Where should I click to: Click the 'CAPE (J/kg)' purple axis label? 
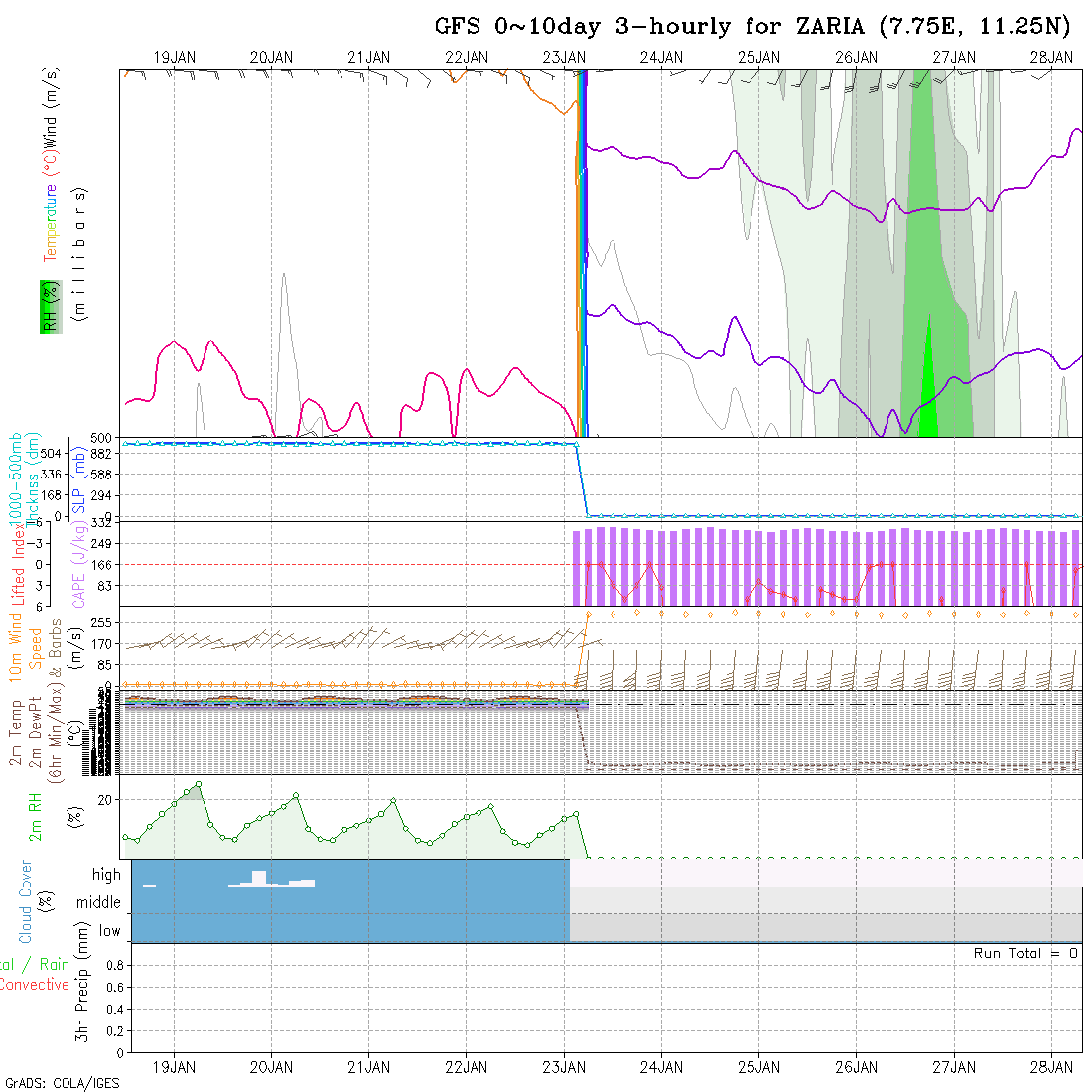(78, 564)
